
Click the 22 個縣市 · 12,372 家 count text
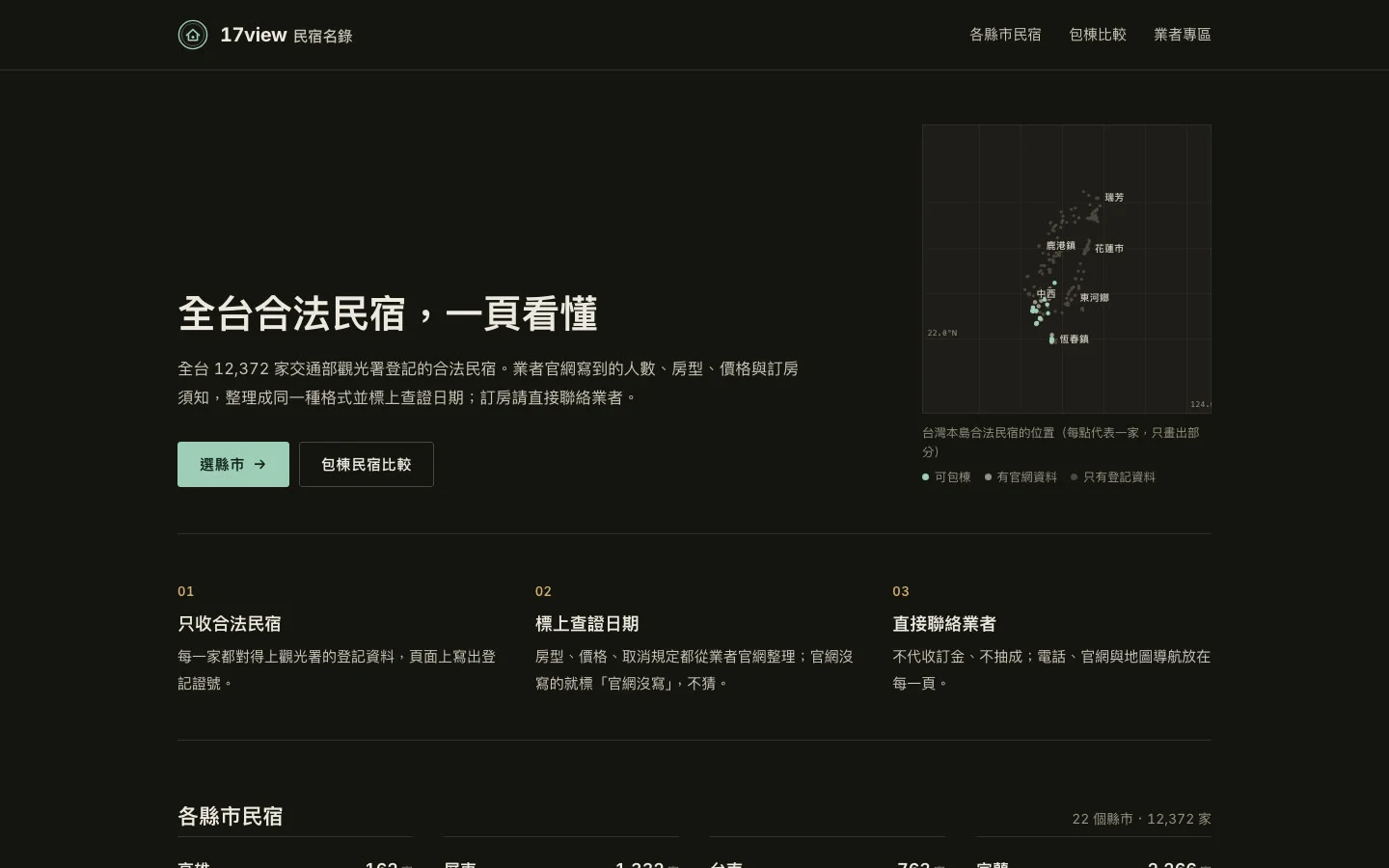(1142, 819)
